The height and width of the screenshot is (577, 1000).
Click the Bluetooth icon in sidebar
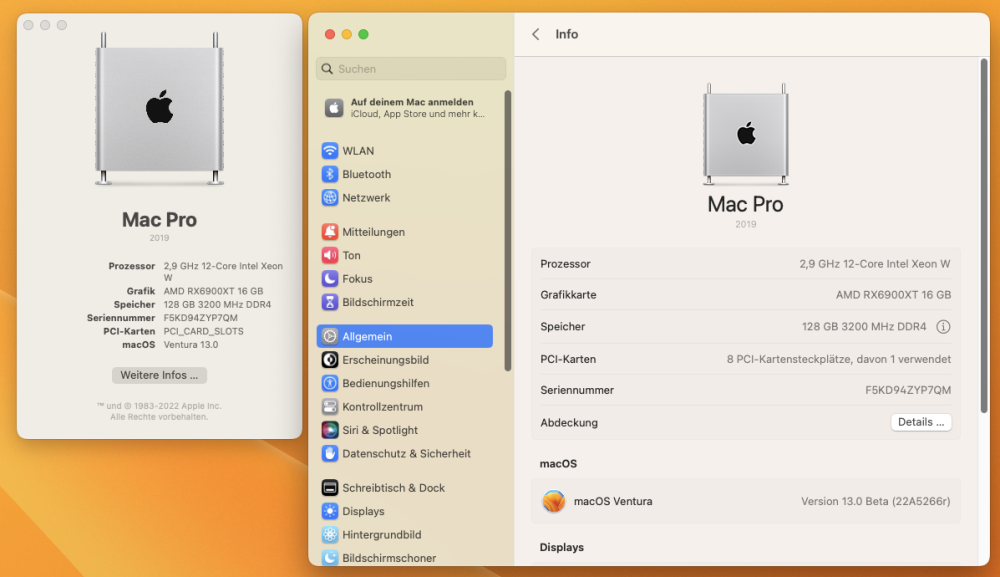(330, 174)
